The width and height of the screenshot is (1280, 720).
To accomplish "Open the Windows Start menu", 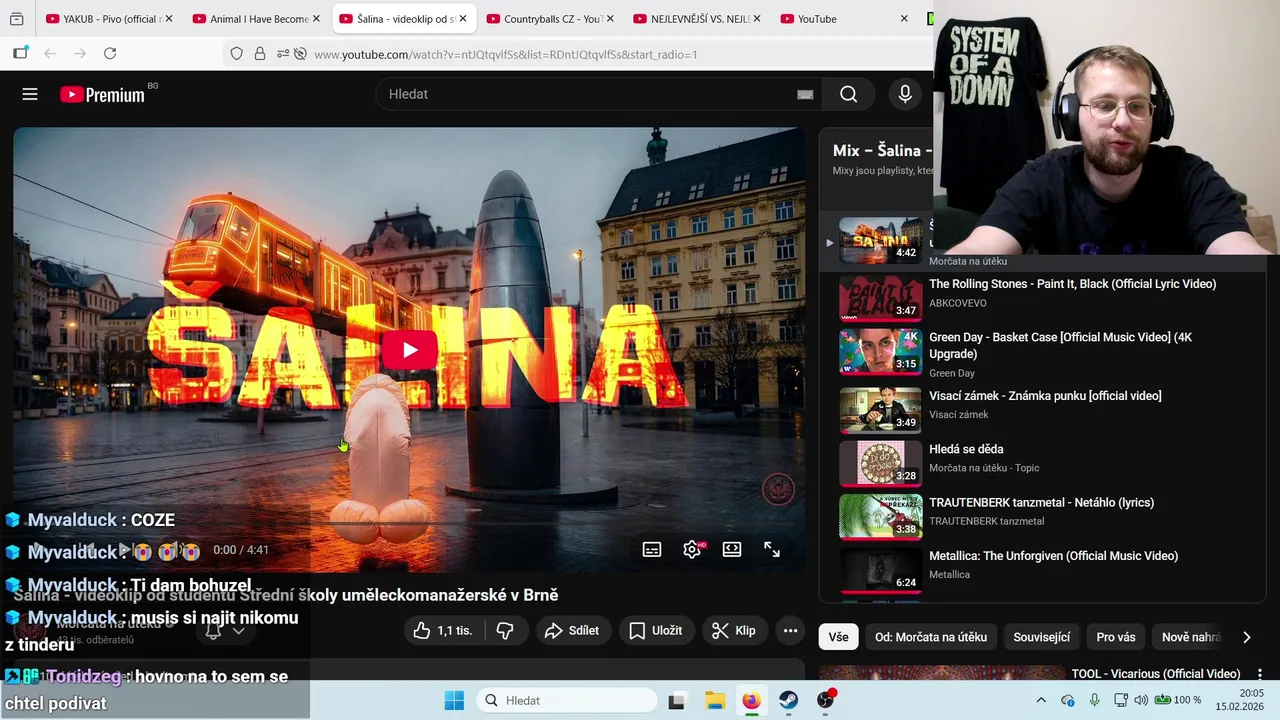I will pyautogui.click(x=454, y=700).
